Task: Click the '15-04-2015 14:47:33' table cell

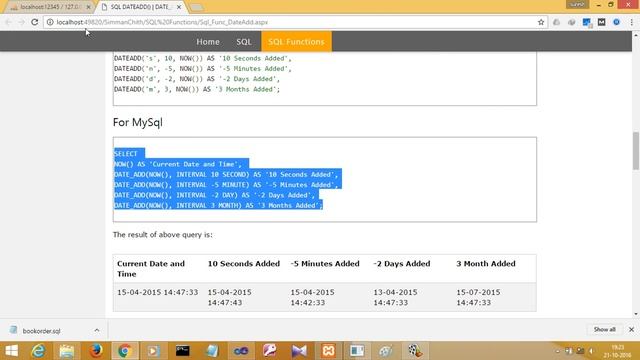Action: coord(158,292)
